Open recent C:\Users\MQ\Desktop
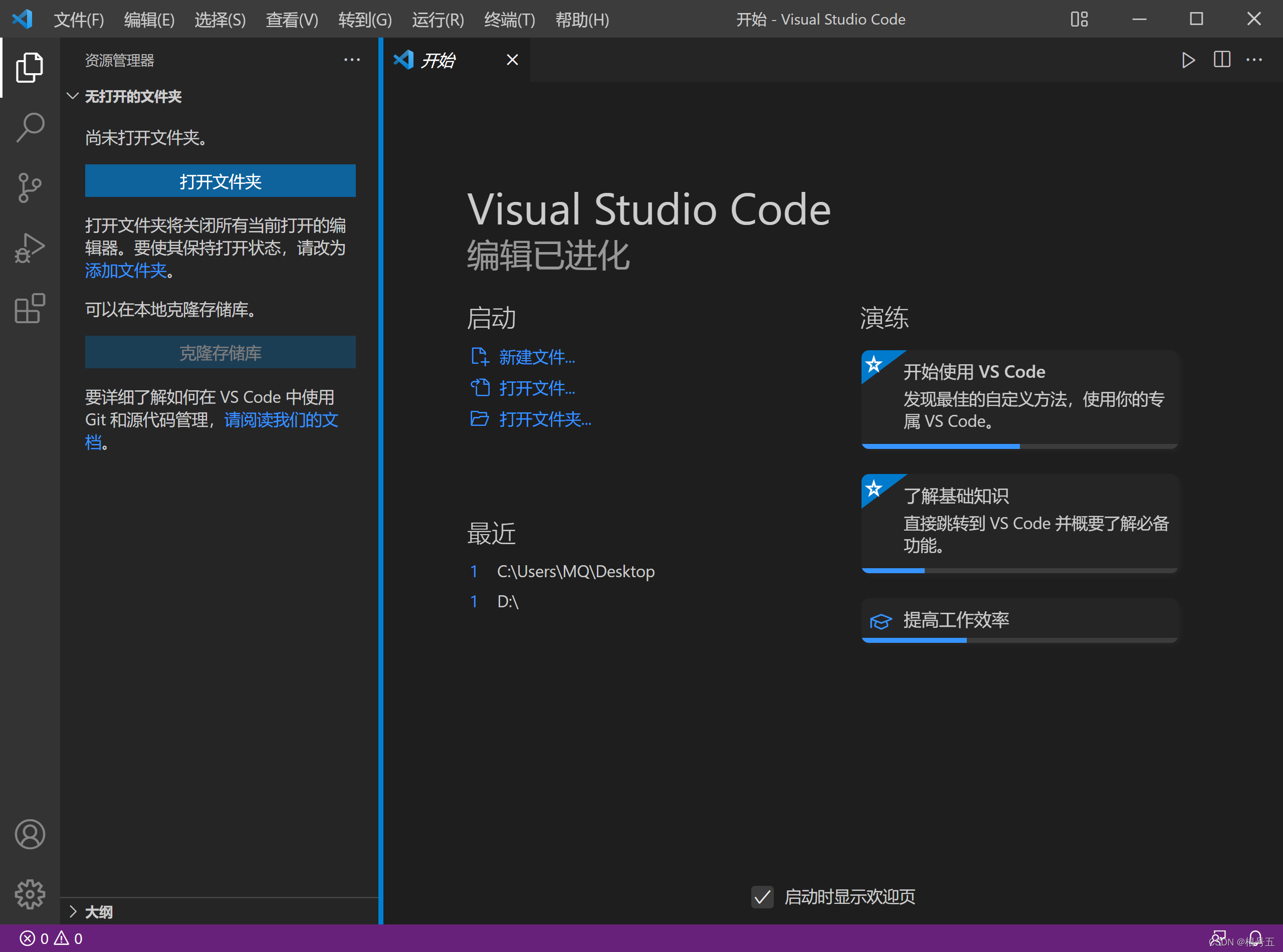This screenshot has height=952, width=1283. tap(575, 571)
